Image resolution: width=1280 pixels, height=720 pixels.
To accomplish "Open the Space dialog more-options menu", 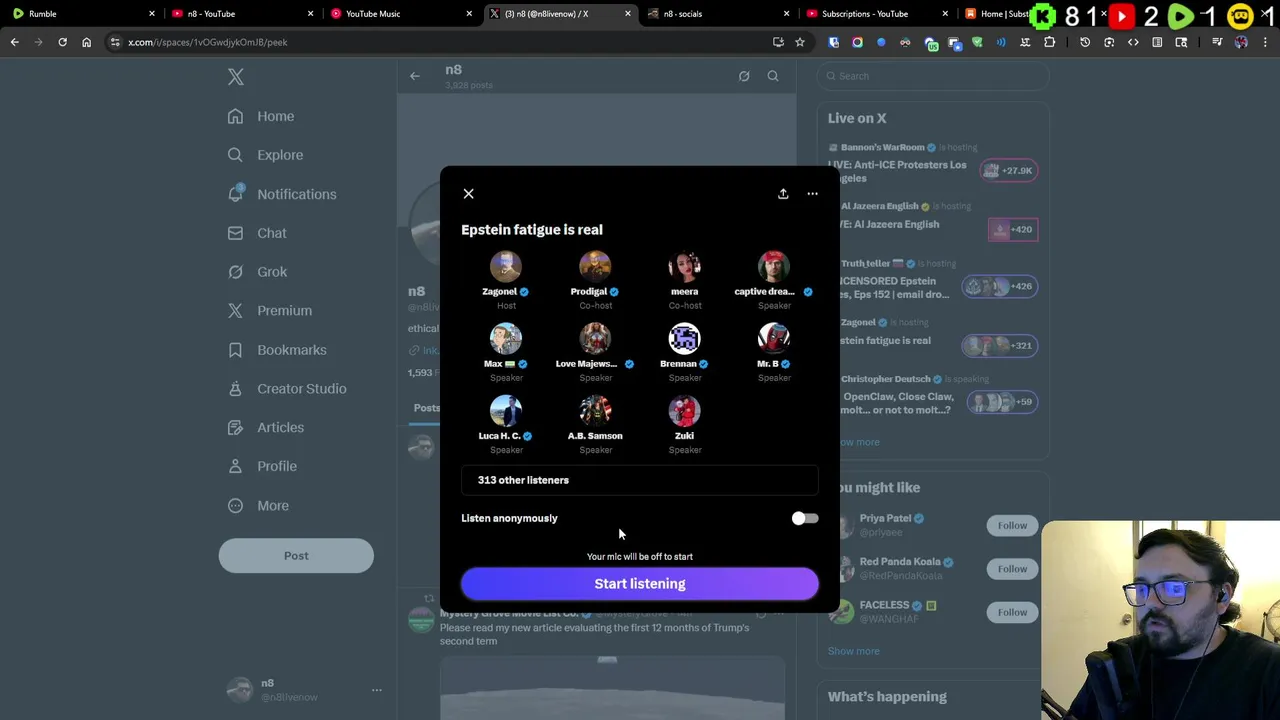I will [x=812, y=194].
